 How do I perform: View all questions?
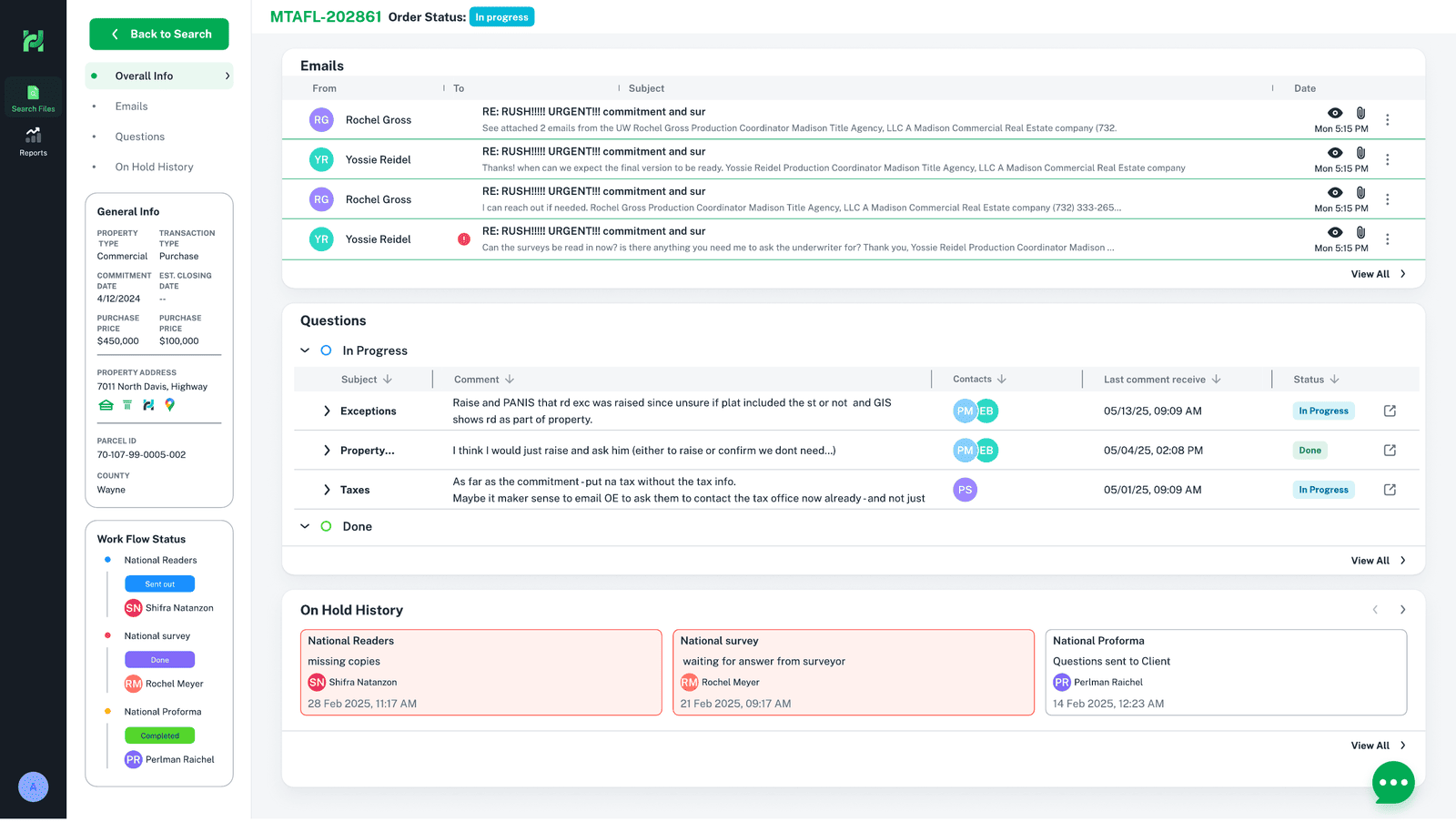(1379, 561)
